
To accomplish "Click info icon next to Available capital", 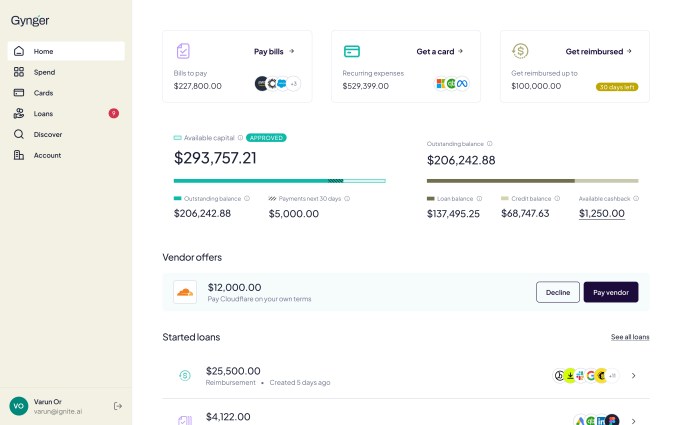I will coord(241,138).
